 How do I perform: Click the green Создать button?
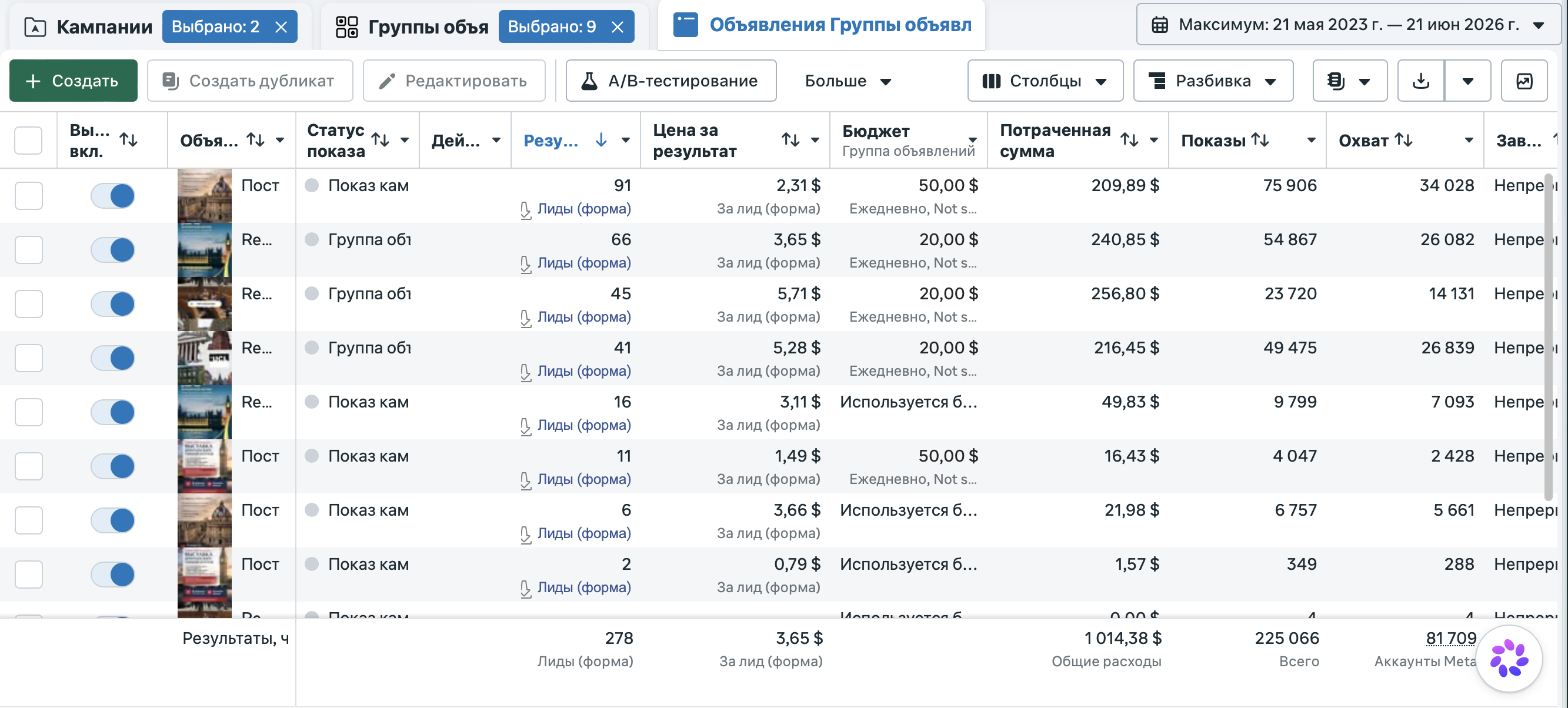coord(73,81)
